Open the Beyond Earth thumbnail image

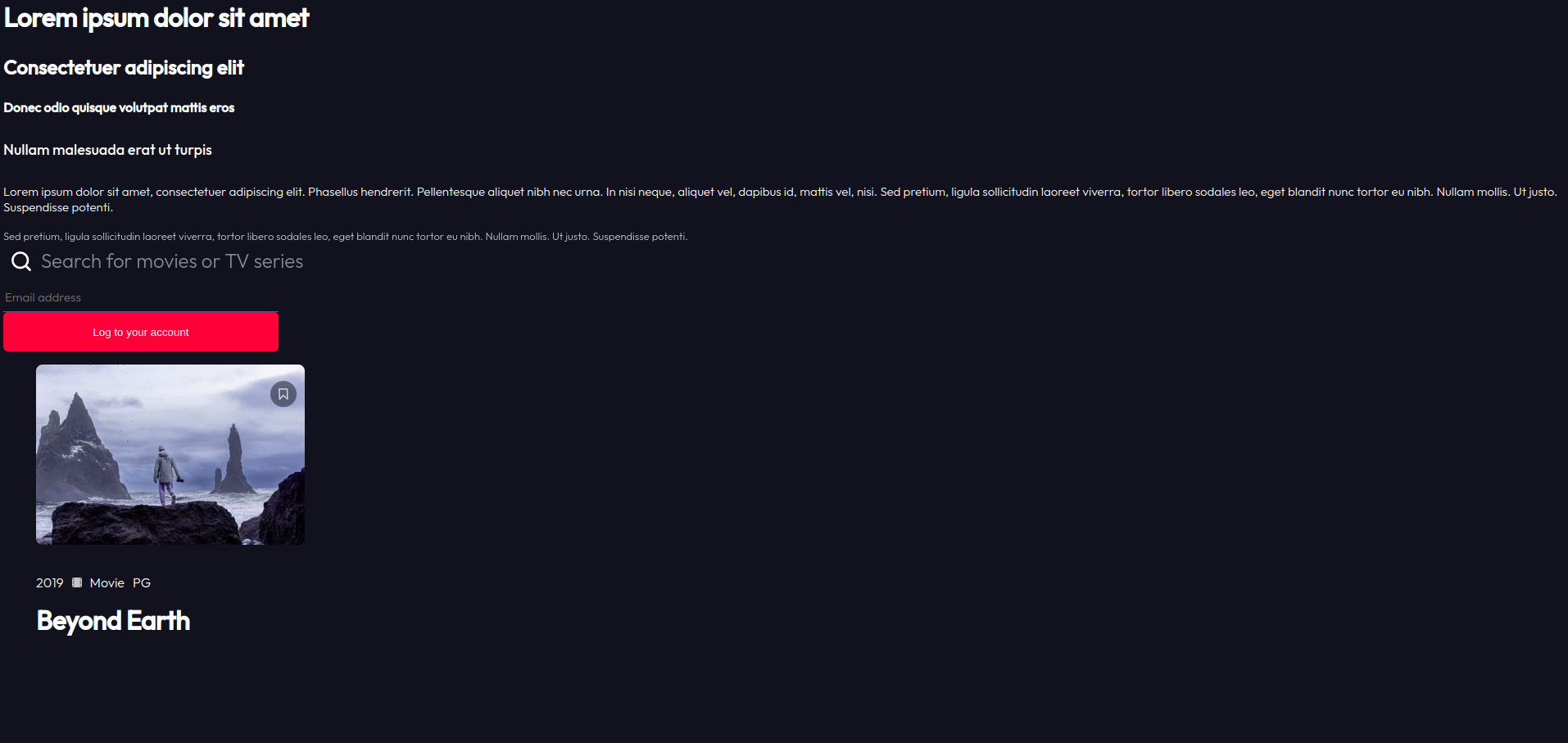170,455
